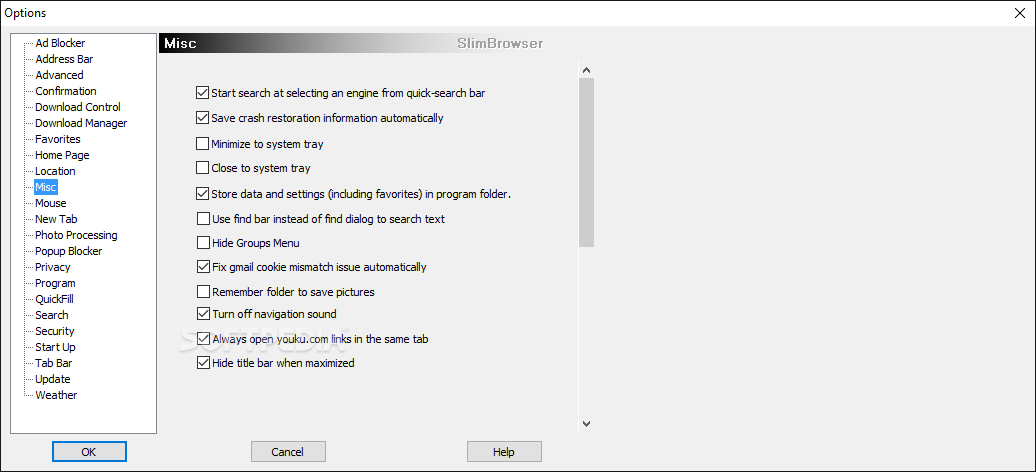The image size is (1036, 472).
Task: Click the Cancel button
Action: [x=288, y=452]
